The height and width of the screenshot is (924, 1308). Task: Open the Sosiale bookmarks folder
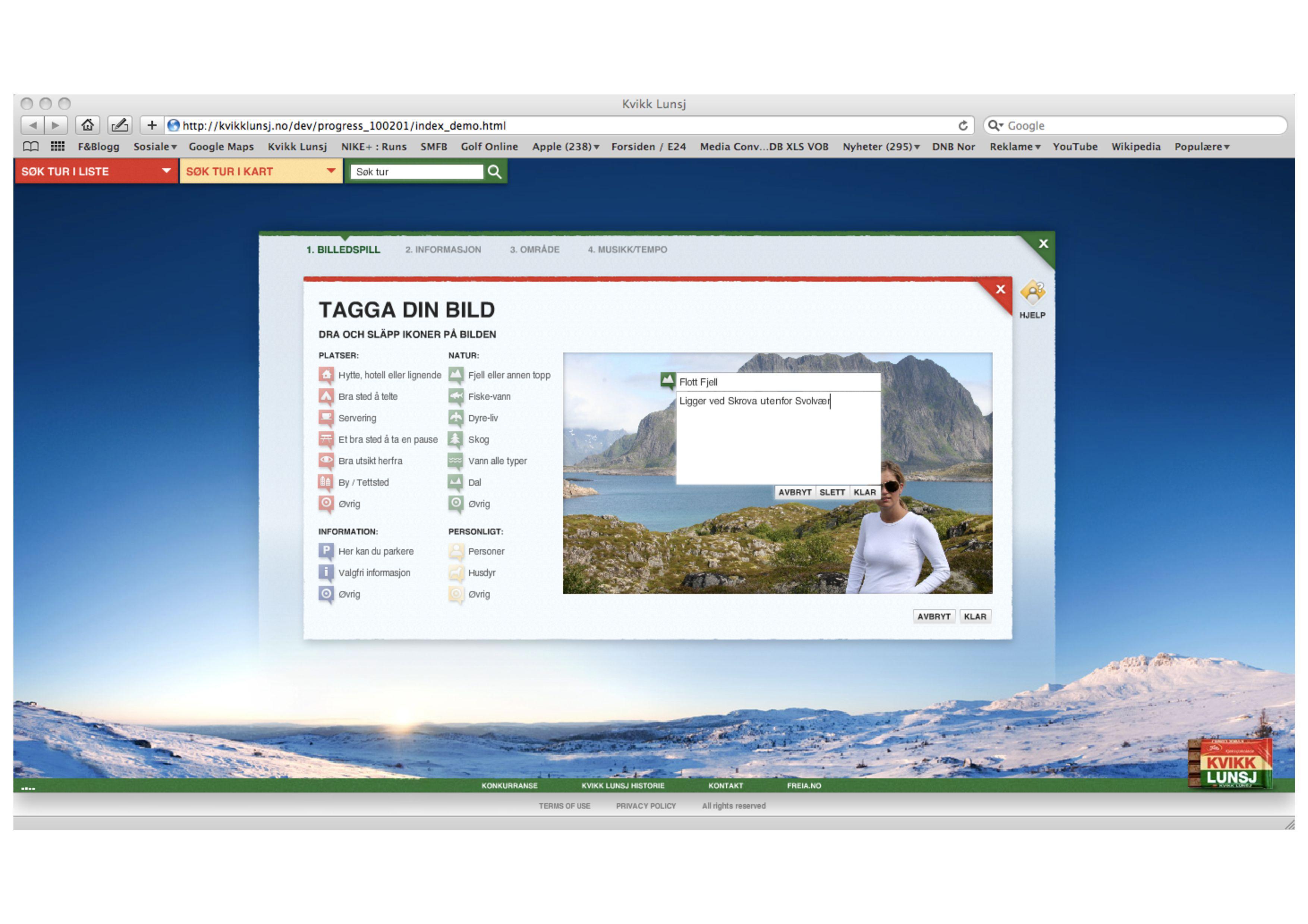pos(155,147)
